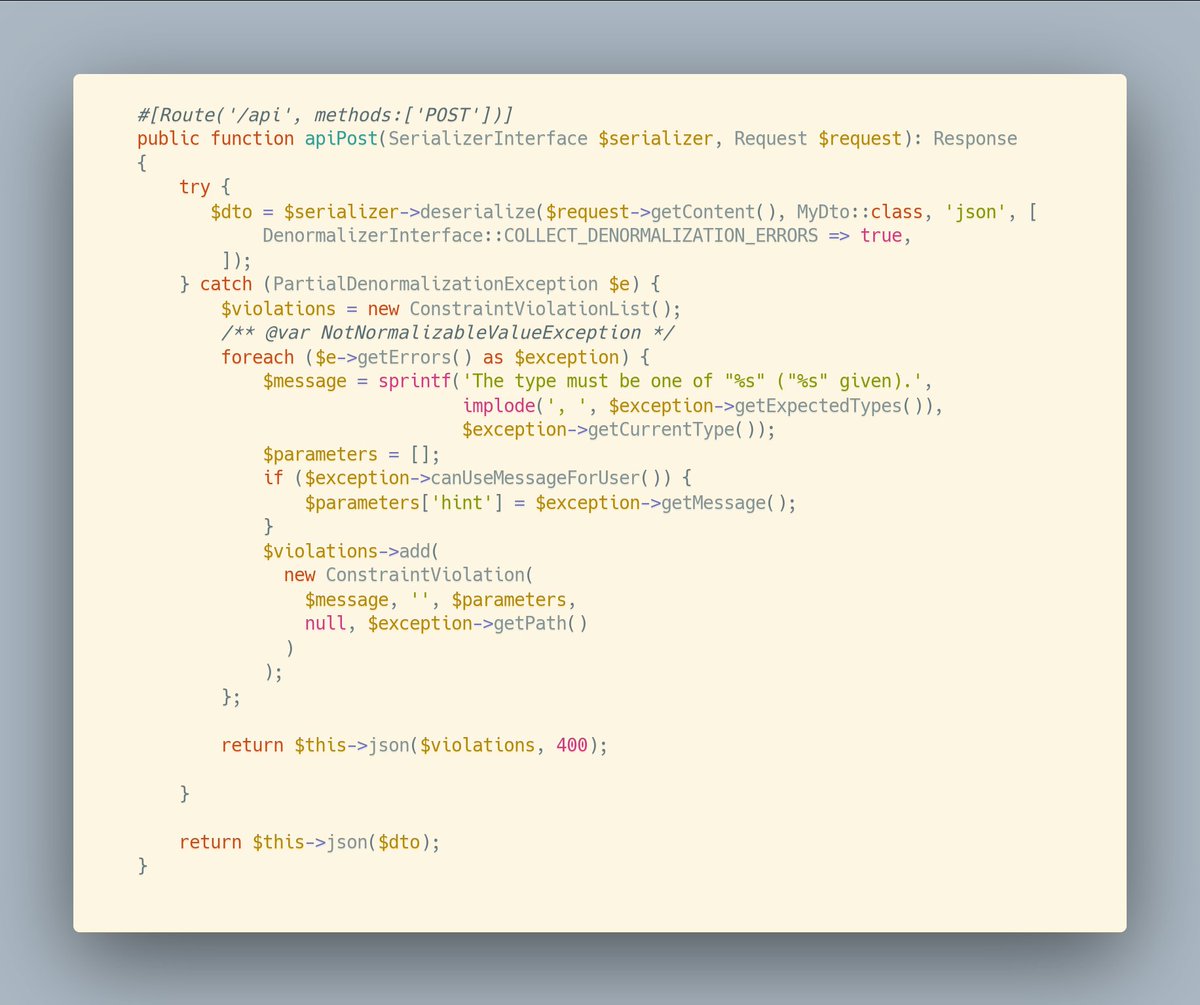Click the apiPost function name

(341, 138)
